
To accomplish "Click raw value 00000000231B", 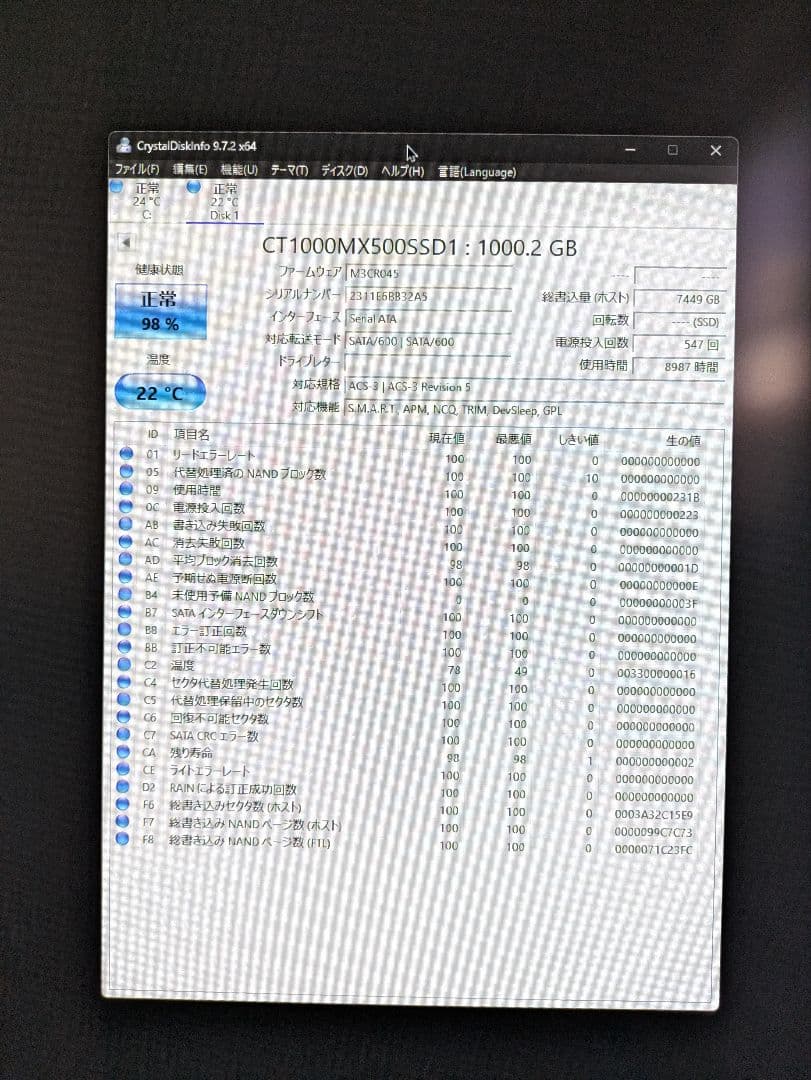I will click(659, 497).
